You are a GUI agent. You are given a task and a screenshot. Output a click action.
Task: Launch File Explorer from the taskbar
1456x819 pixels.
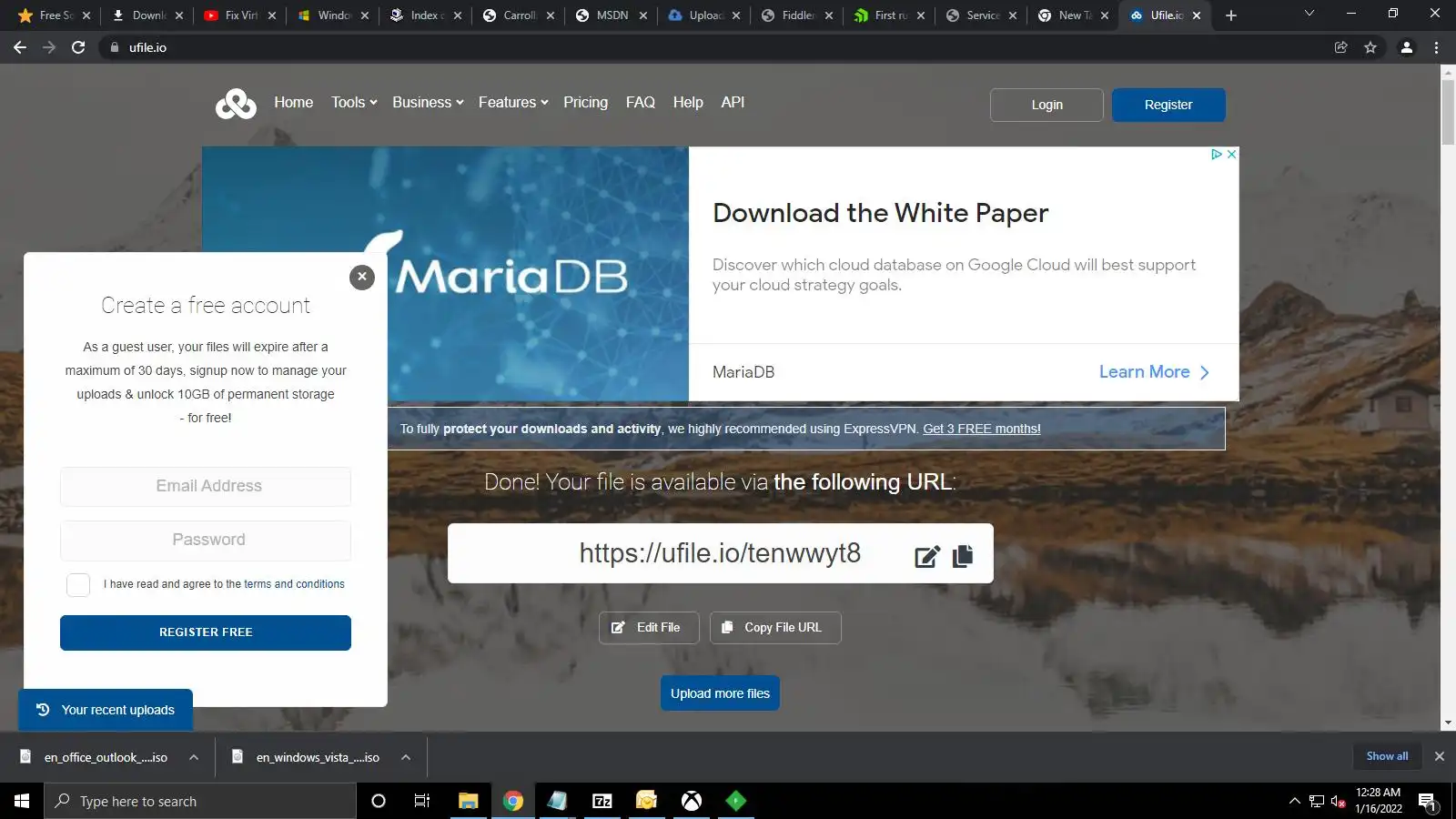(468, 801)
